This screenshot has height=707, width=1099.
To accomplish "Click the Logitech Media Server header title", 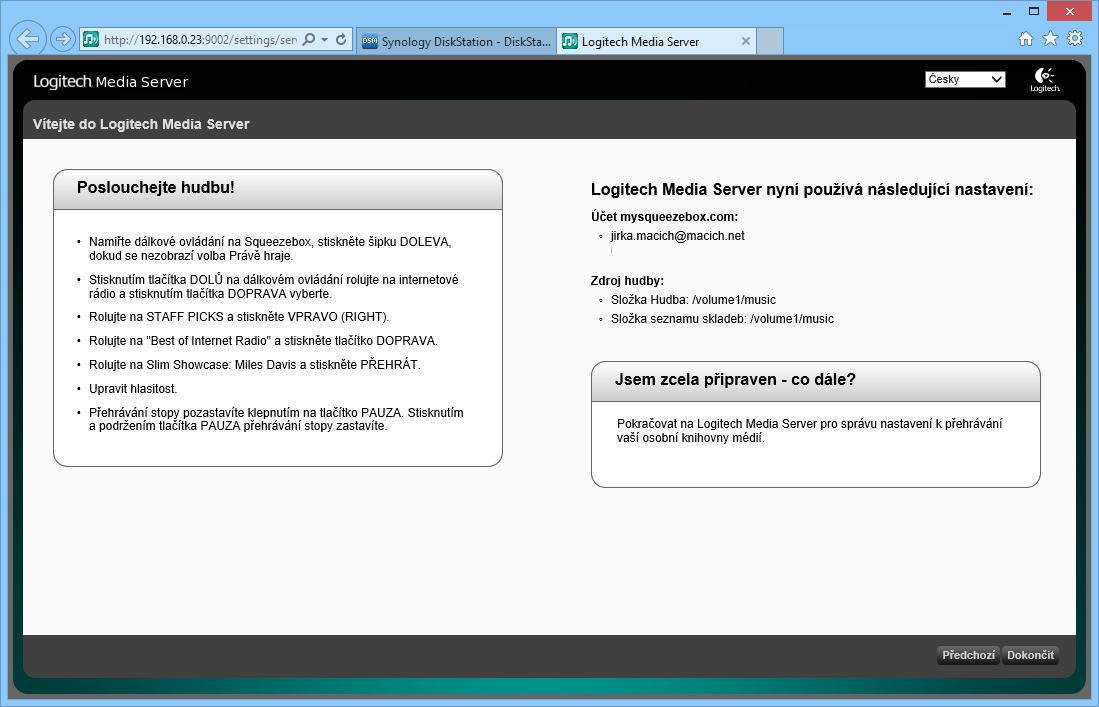I will (x=110, y=82).
